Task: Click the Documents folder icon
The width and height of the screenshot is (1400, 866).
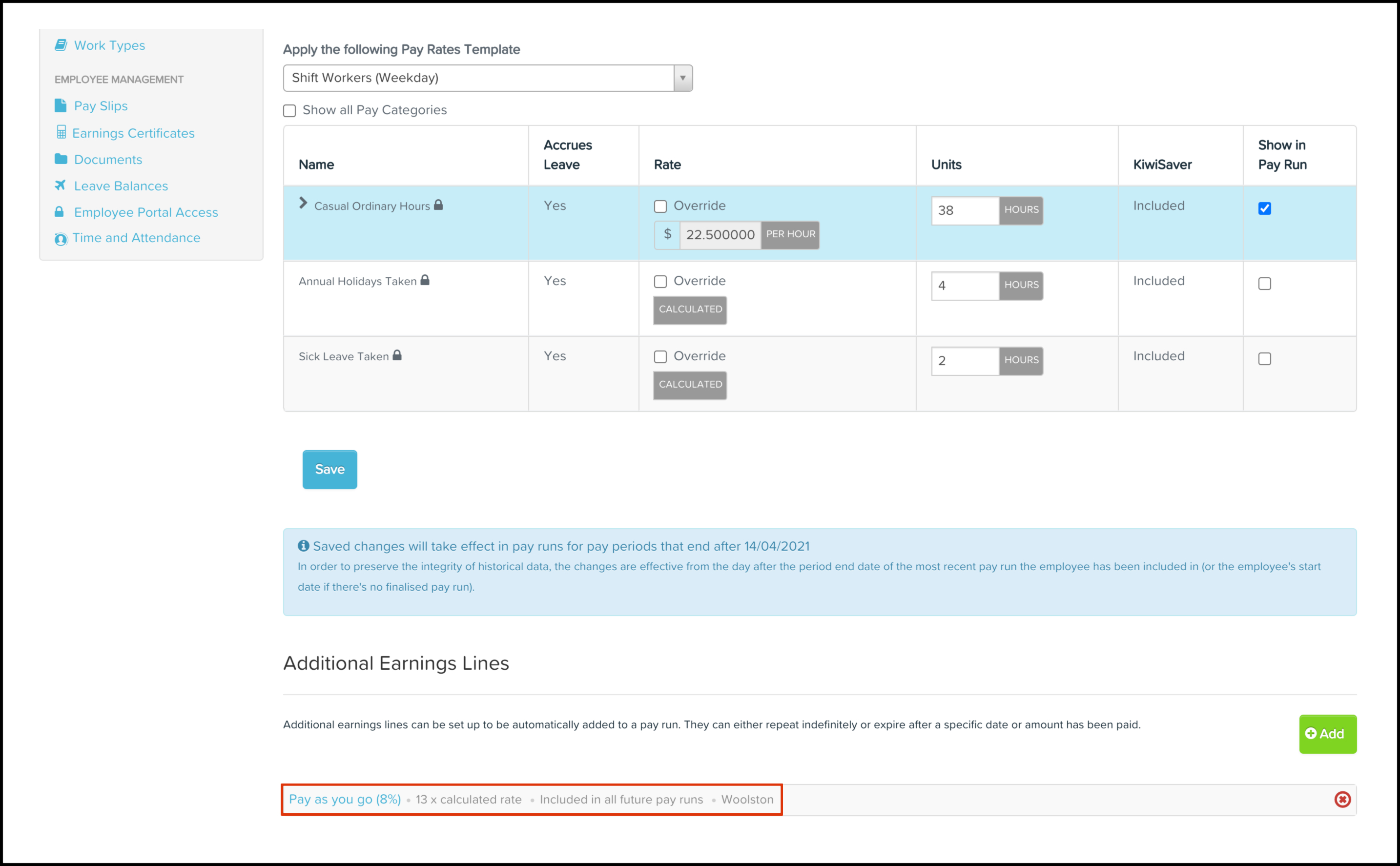Action: 61,159
